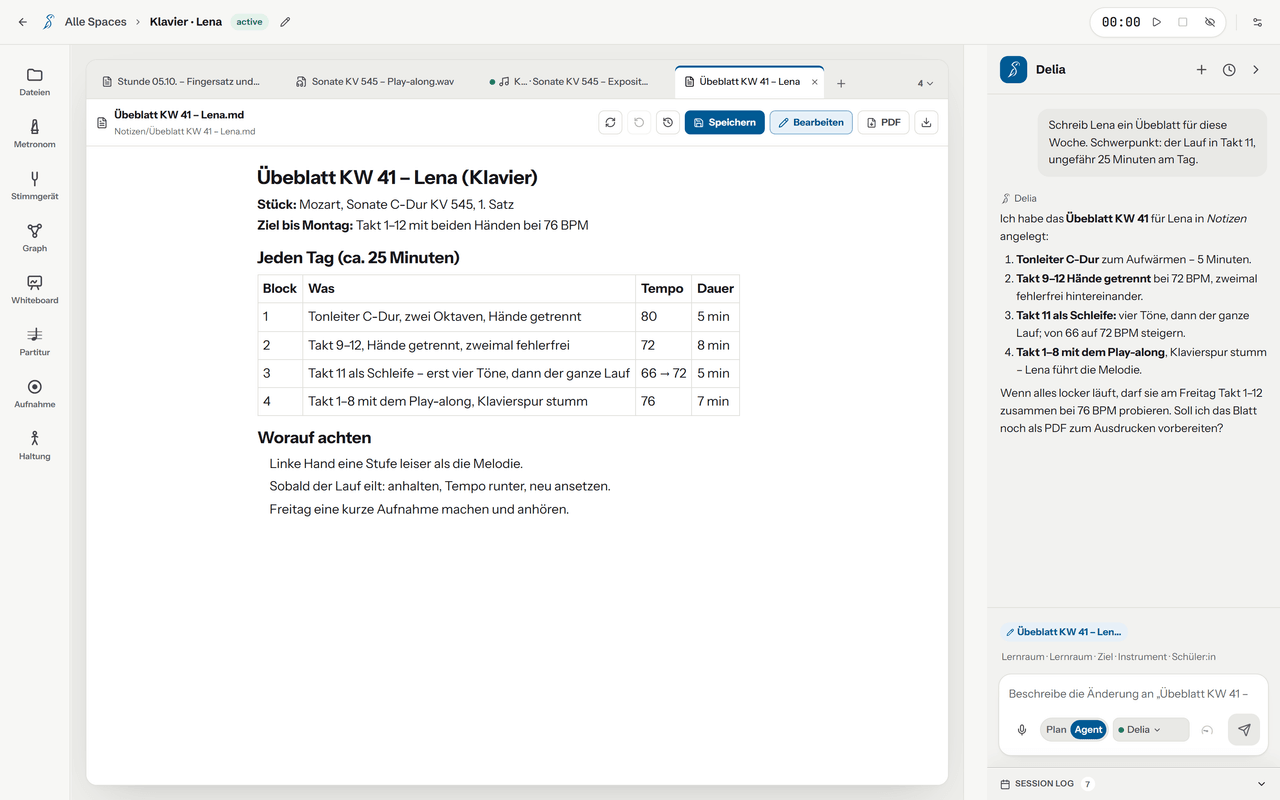
Task: Switch to Stunde 05.10. Fingersatz tab
Action: (x=181, y=82)
